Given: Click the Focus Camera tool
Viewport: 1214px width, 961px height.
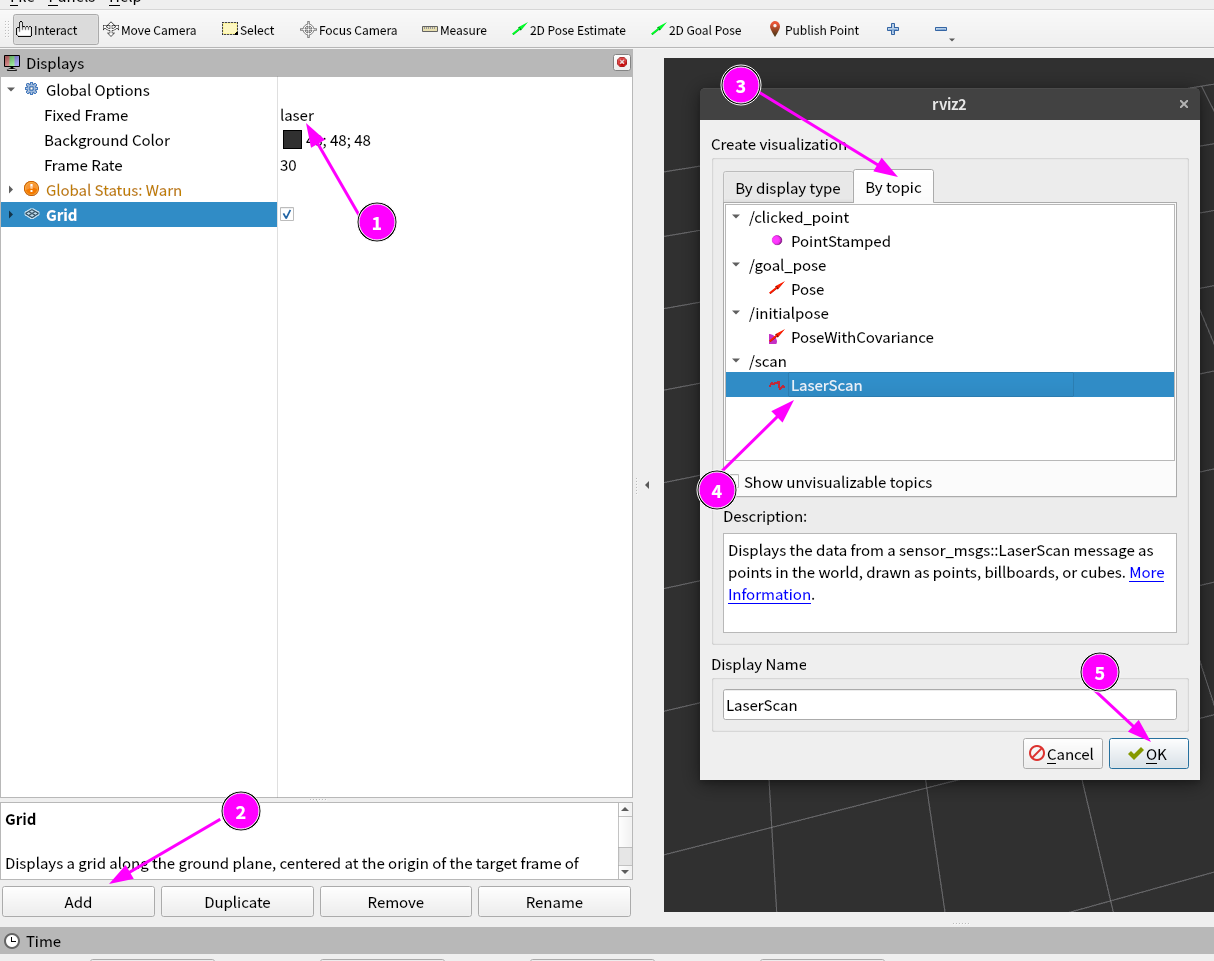Looking at the screenshot, I should coord(348,30).
